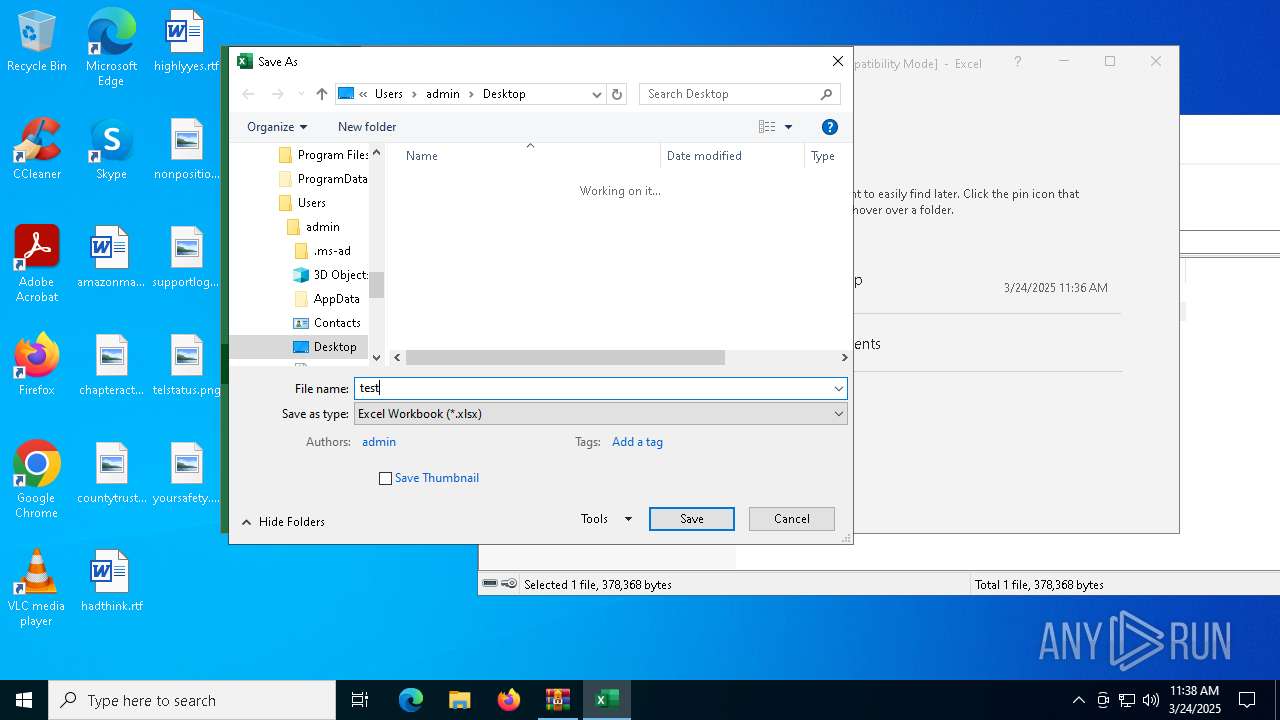Screen dimensions: 1280x720
Task: Go up one folder level arrow
Action: (321, 94)
